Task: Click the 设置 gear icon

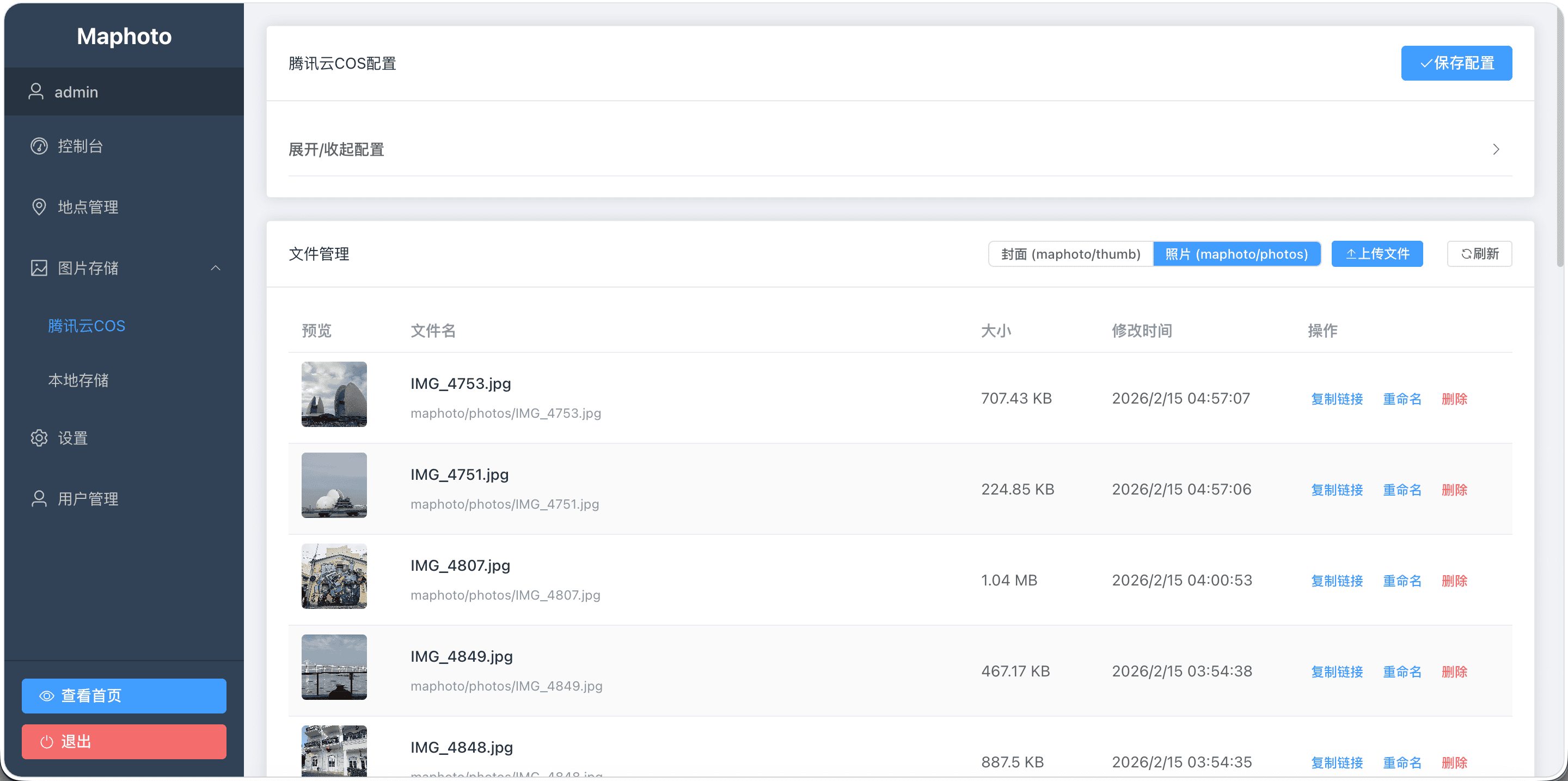Action: [x=39, y=438]
